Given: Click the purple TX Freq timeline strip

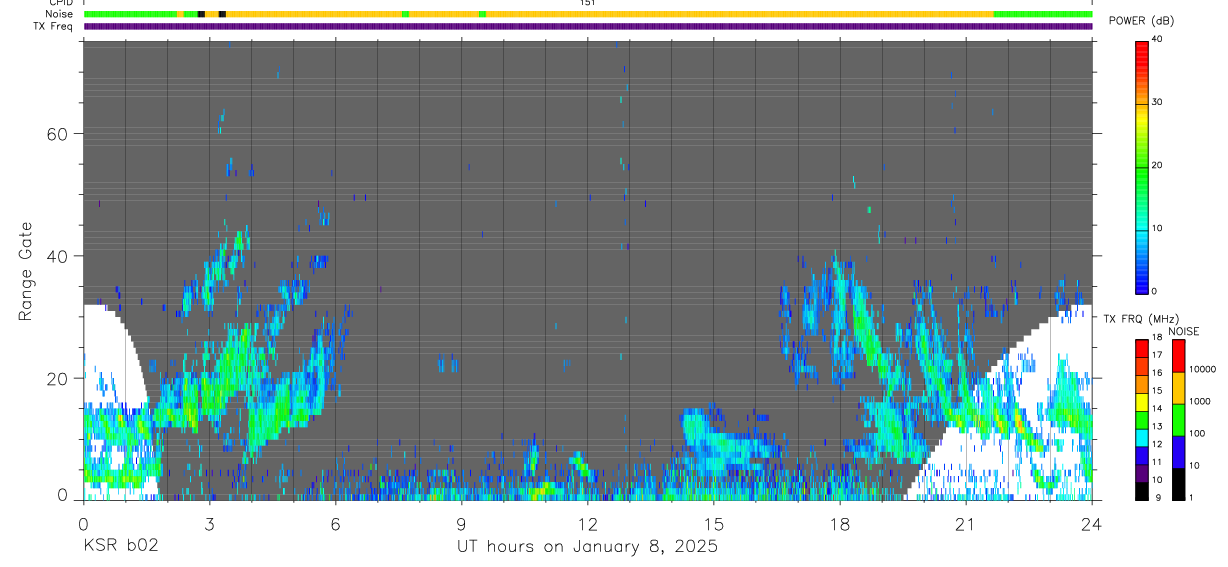Looking at the screenshot, I should tap(588, 26).
